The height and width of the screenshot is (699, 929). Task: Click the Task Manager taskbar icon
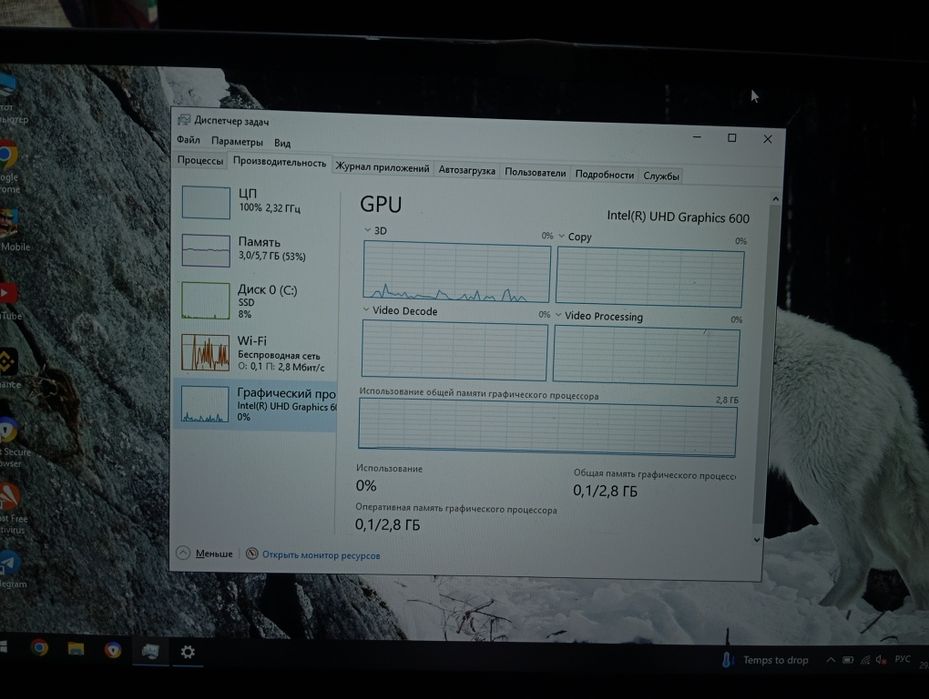pos(150,651)
